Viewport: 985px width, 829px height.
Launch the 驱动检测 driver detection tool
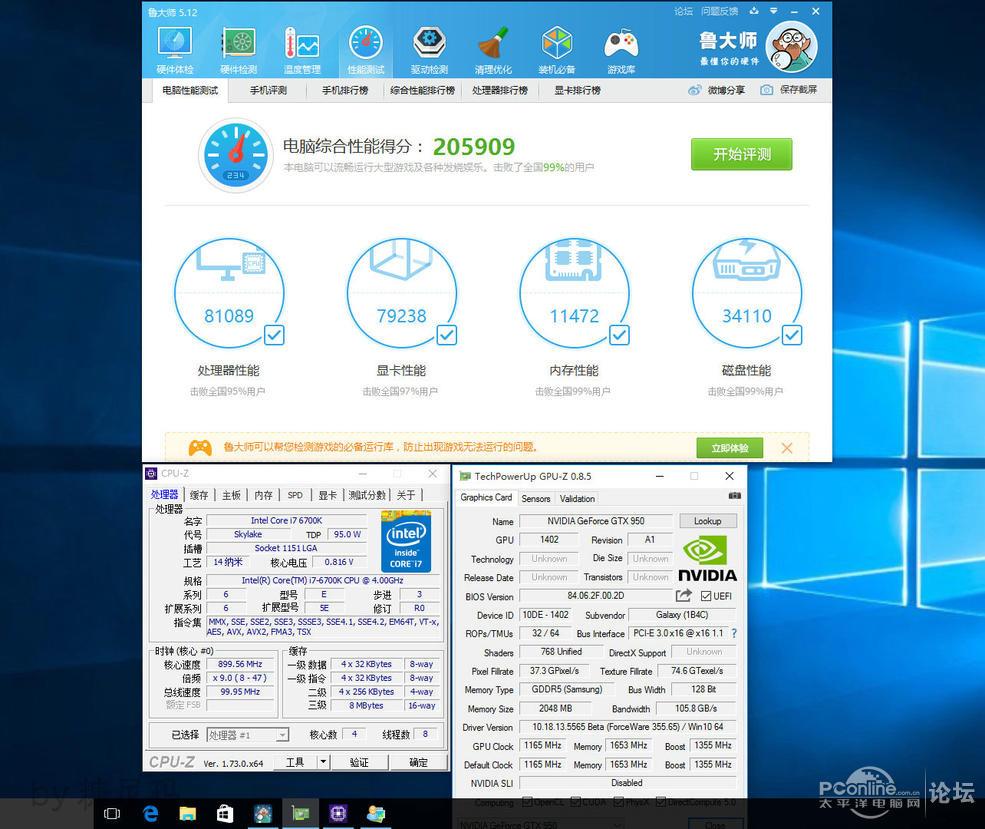[429, 47]
